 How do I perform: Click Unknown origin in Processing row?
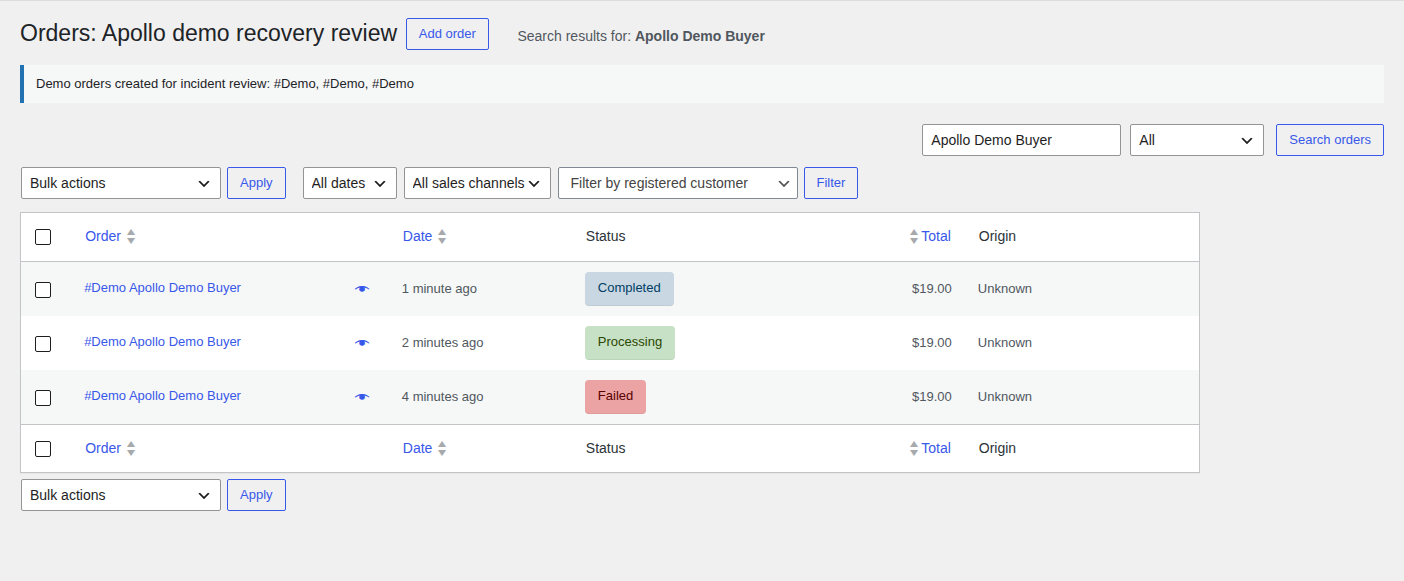[x=1005, y=343]
